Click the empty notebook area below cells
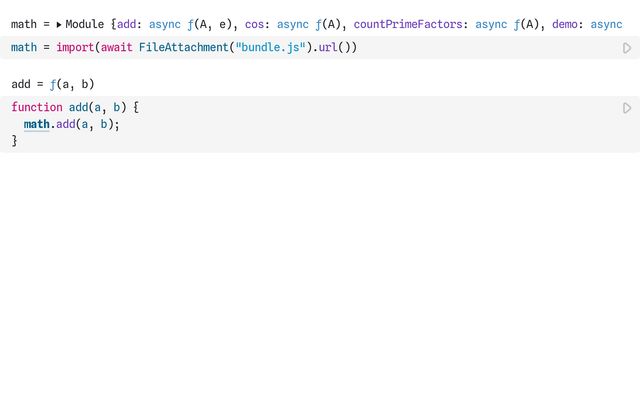The image size is (640, 400). tap(320, 280)
